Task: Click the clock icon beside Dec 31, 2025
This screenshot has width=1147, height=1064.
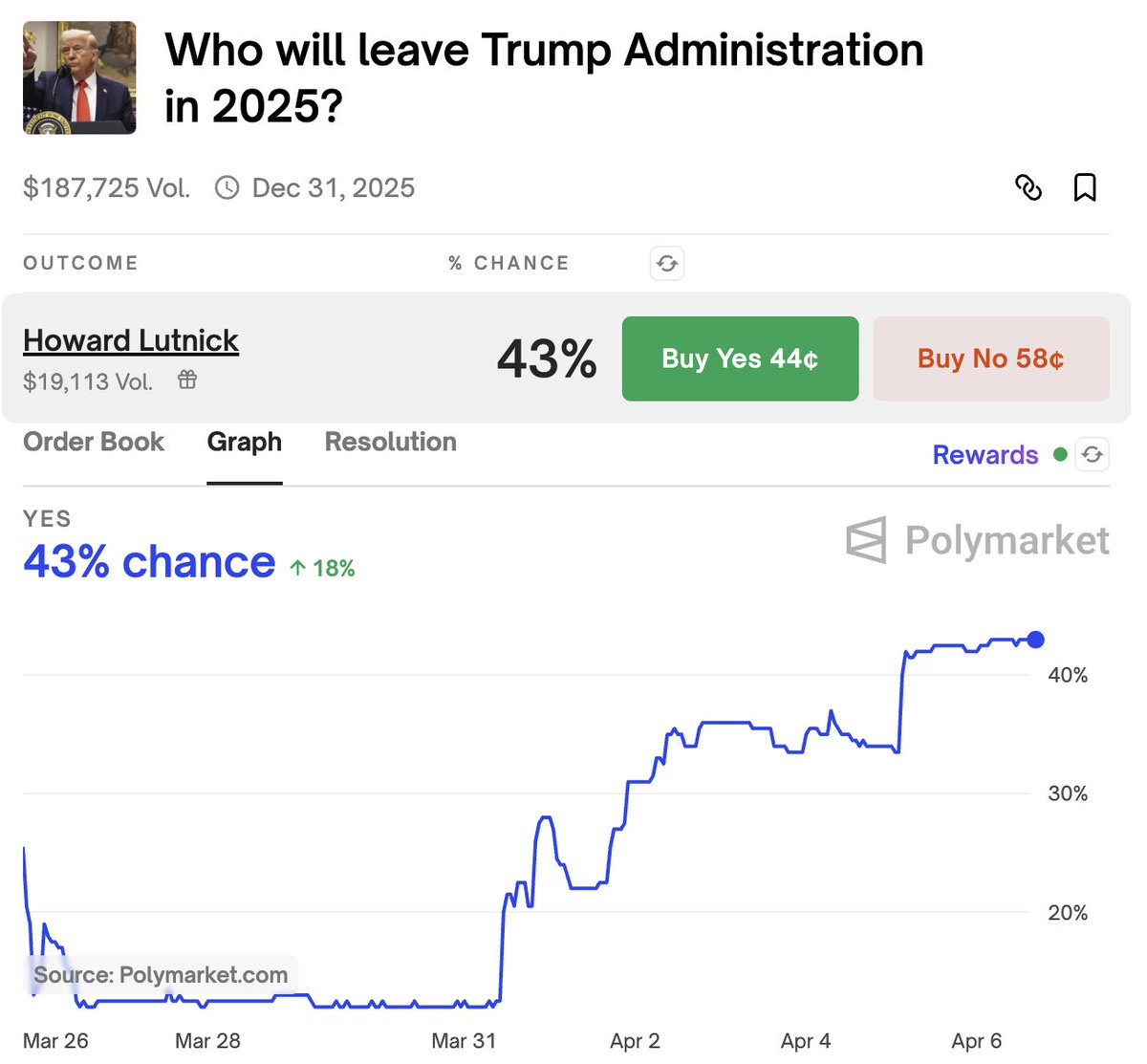Action: (227, 187)
